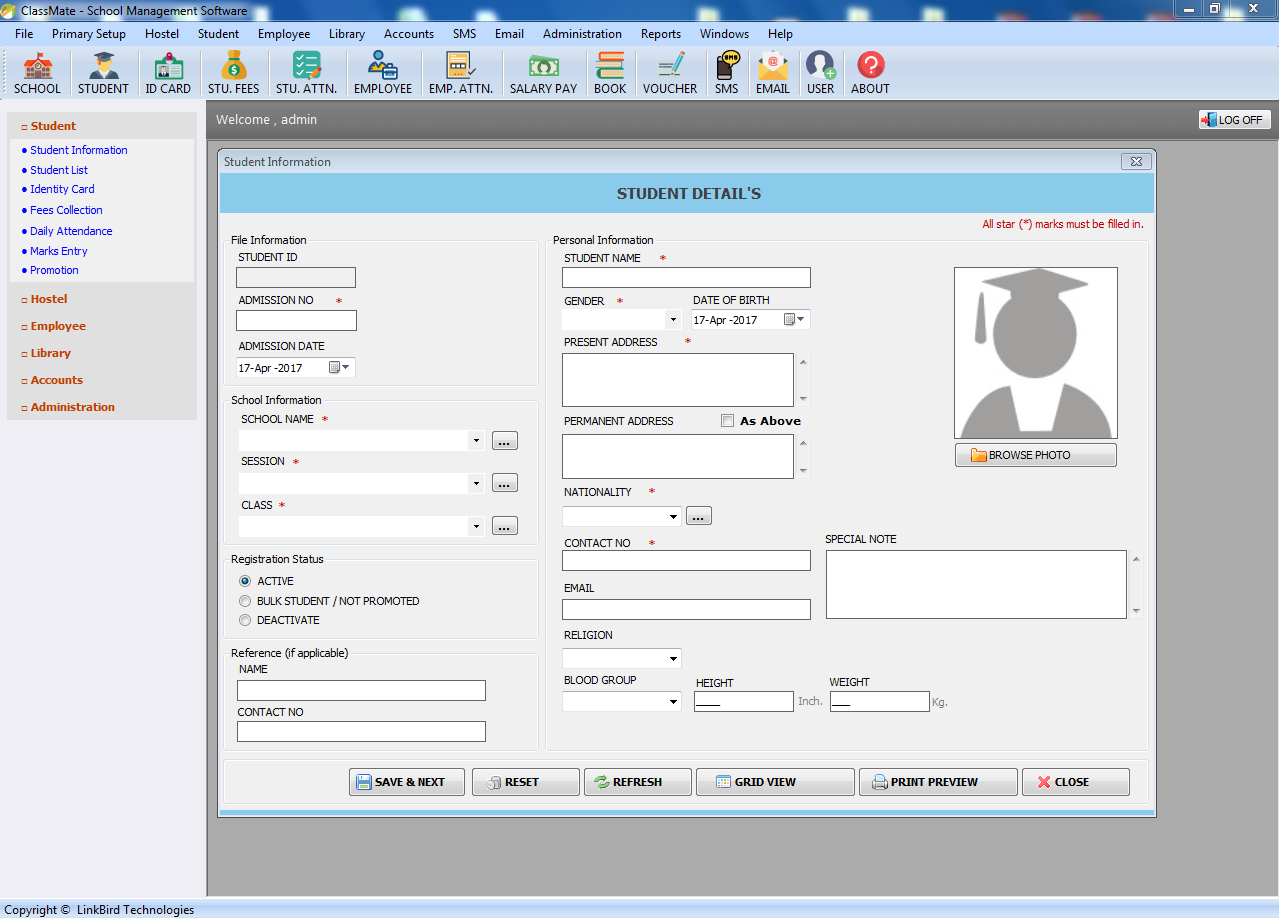Click the STU. FEES icon

click(x=233, y=72)
